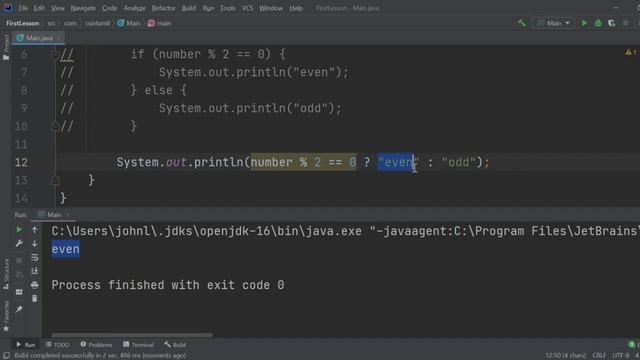Open the Run tool window button
Screen dimensions: 640x360
(26, 345)
